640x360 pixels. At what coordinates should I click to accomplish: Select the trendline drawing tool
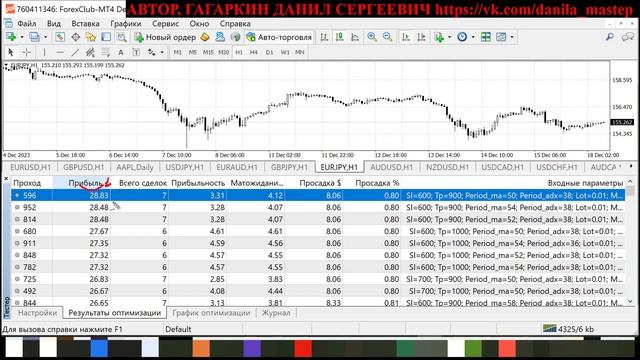click(75, 52)
